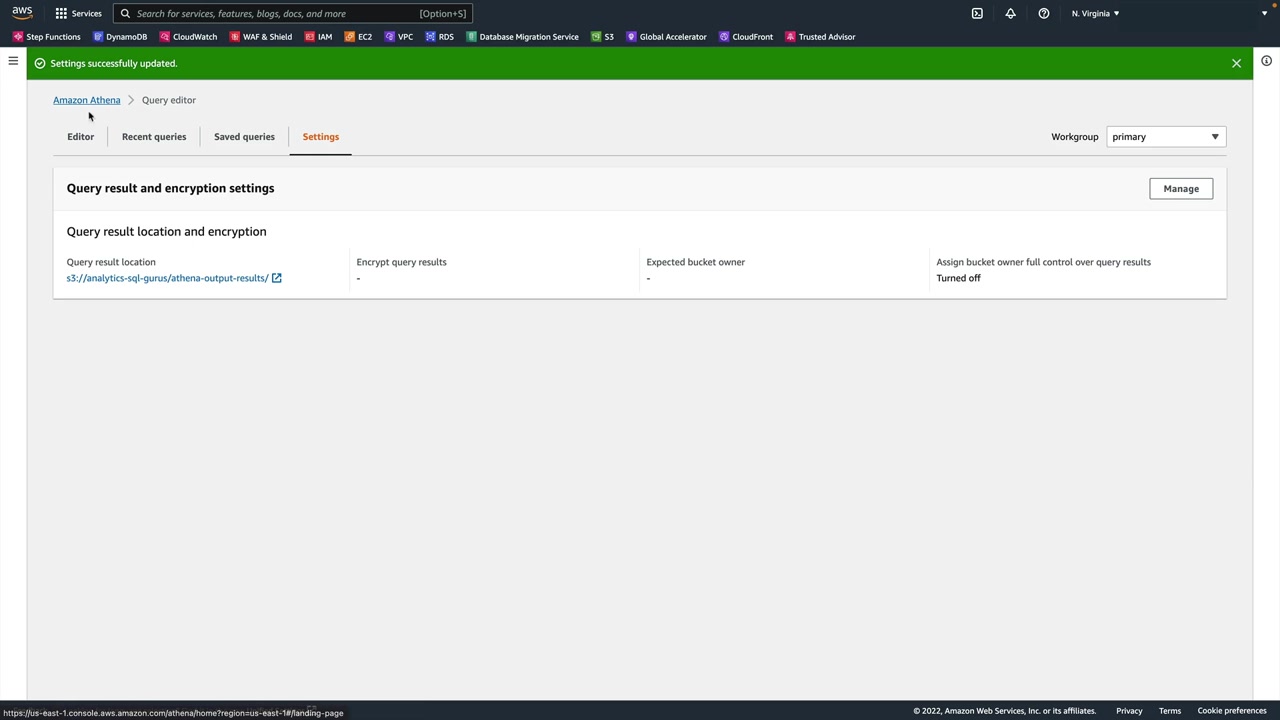Launch CloudShell from the top bar

(977, 13)
